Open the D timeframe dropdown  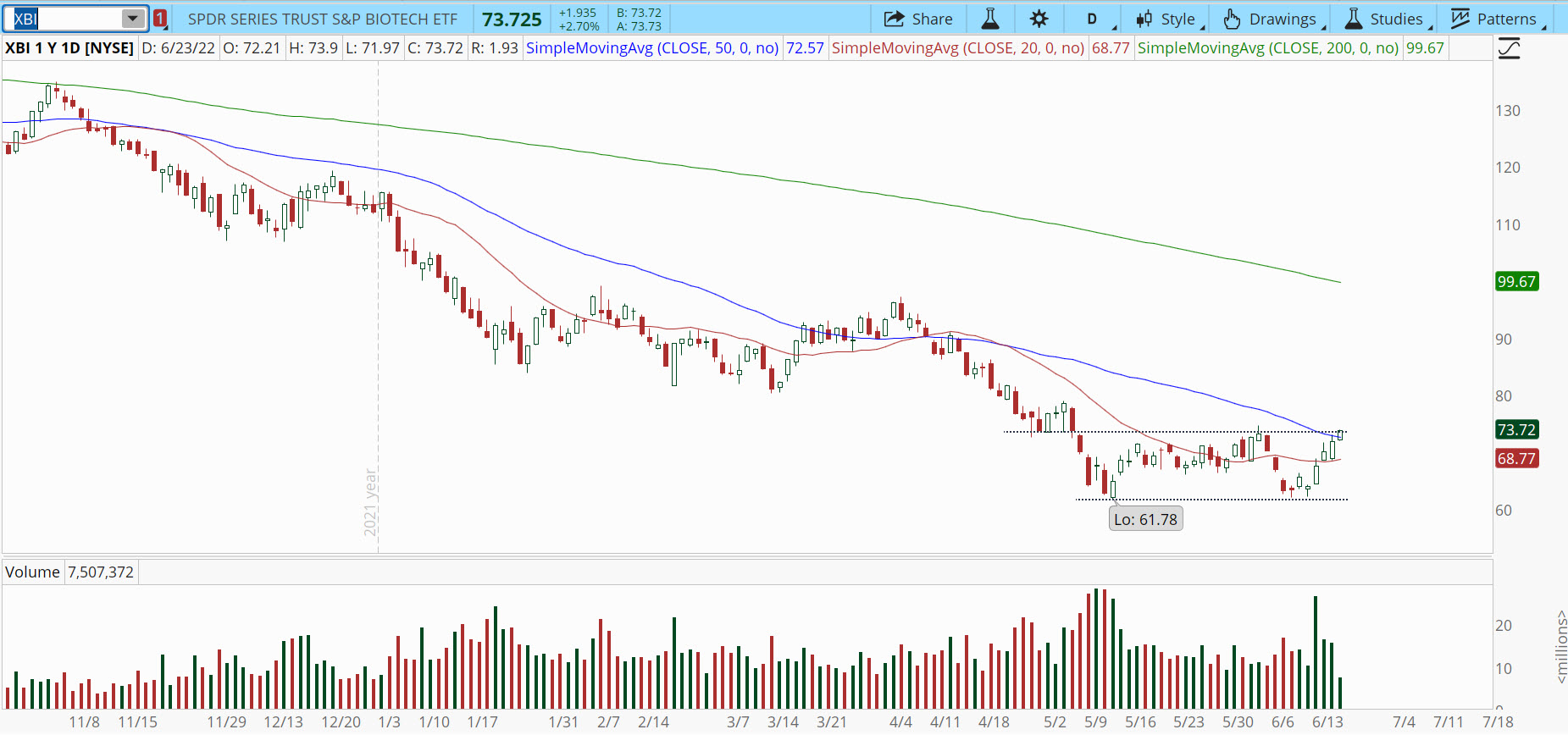[x=1092, y=19]
